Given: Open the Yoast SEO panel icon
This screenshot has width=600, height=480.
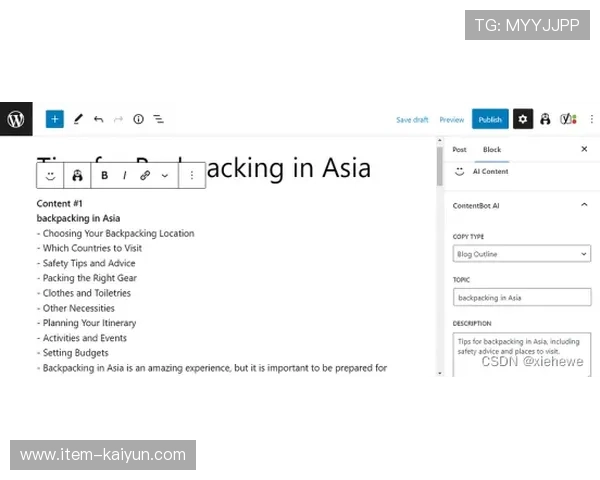Looking at the screenshot, I should pyautogui.click(x=567, y=119).
